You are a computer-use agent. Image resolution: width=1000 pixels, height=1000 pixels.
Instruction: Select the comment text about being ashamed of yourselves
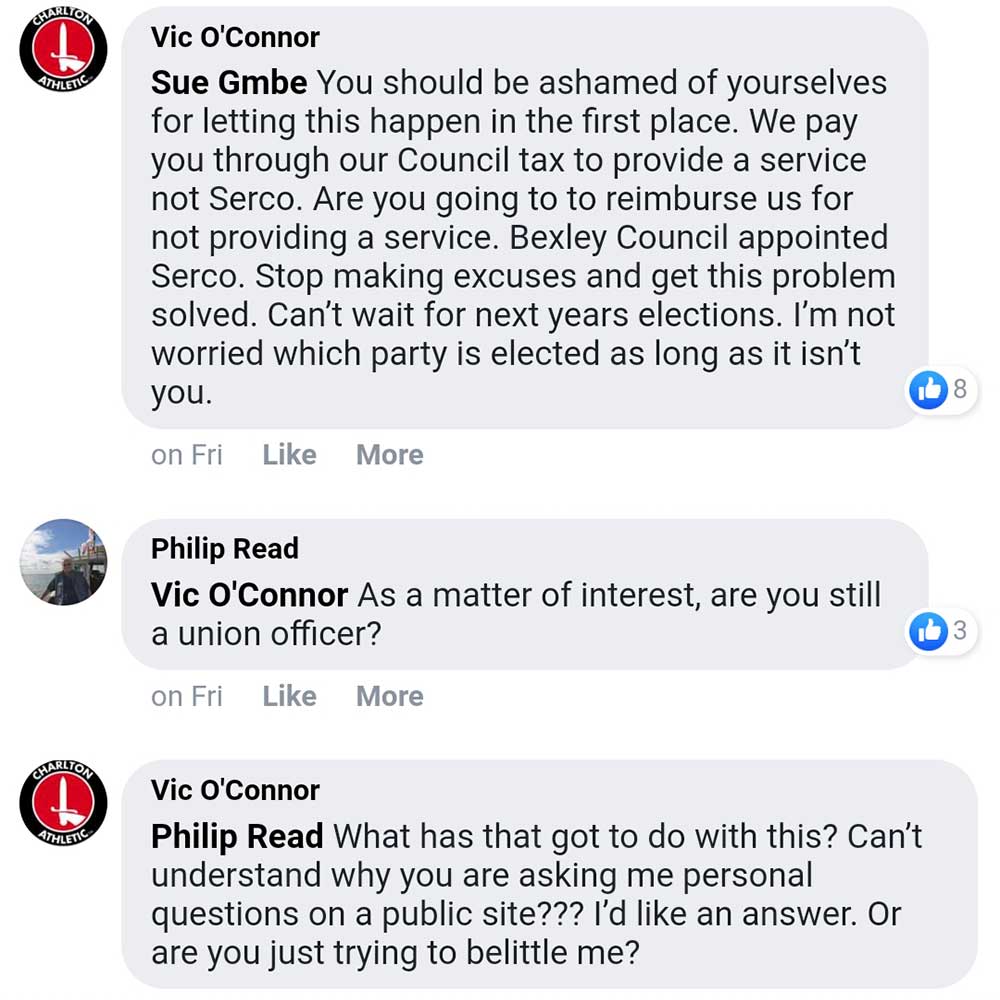(520, 237)
